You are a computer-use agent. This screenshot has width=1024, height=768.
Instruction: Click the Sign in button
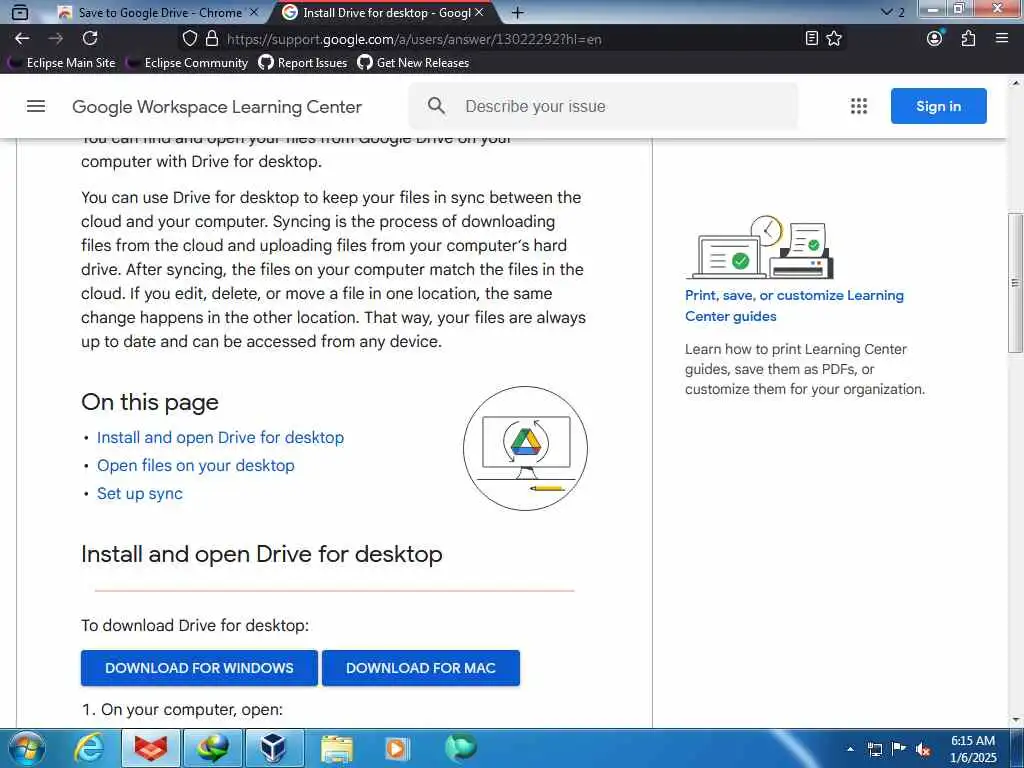(x=938, y=106)
